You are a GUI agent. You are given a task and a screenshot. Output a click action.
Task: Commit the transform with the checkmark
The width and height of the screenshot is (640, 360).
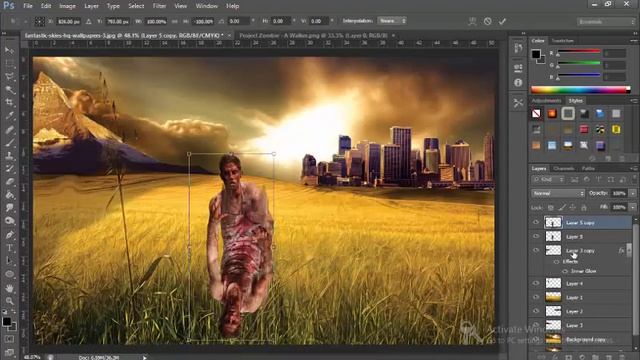tap(502, 21)
